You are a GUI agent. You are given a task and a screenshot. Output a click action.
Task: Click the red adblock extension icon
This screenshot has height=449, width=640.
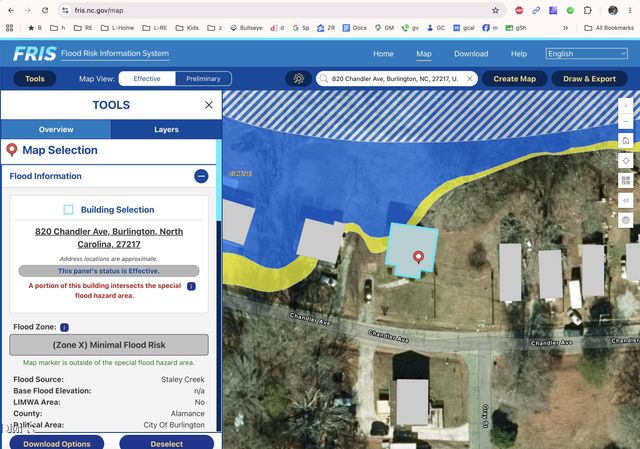click(519, 10)
